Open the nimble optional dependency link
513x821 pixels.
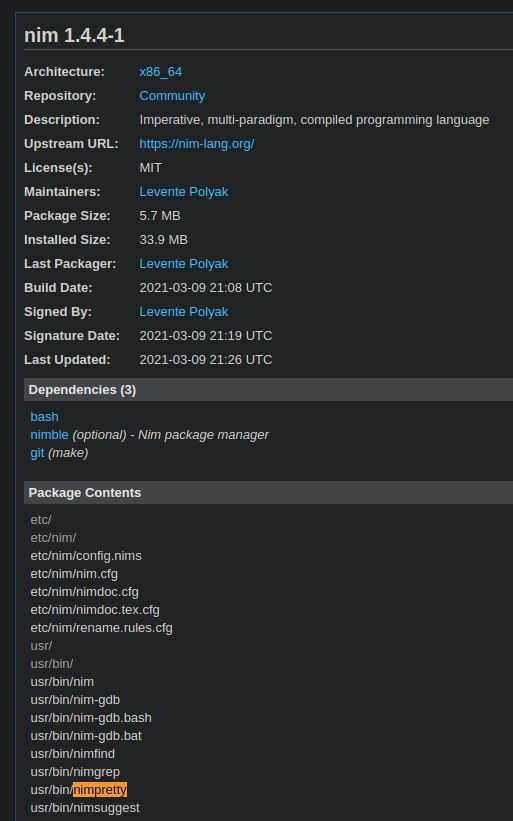(x=49, y=435)
